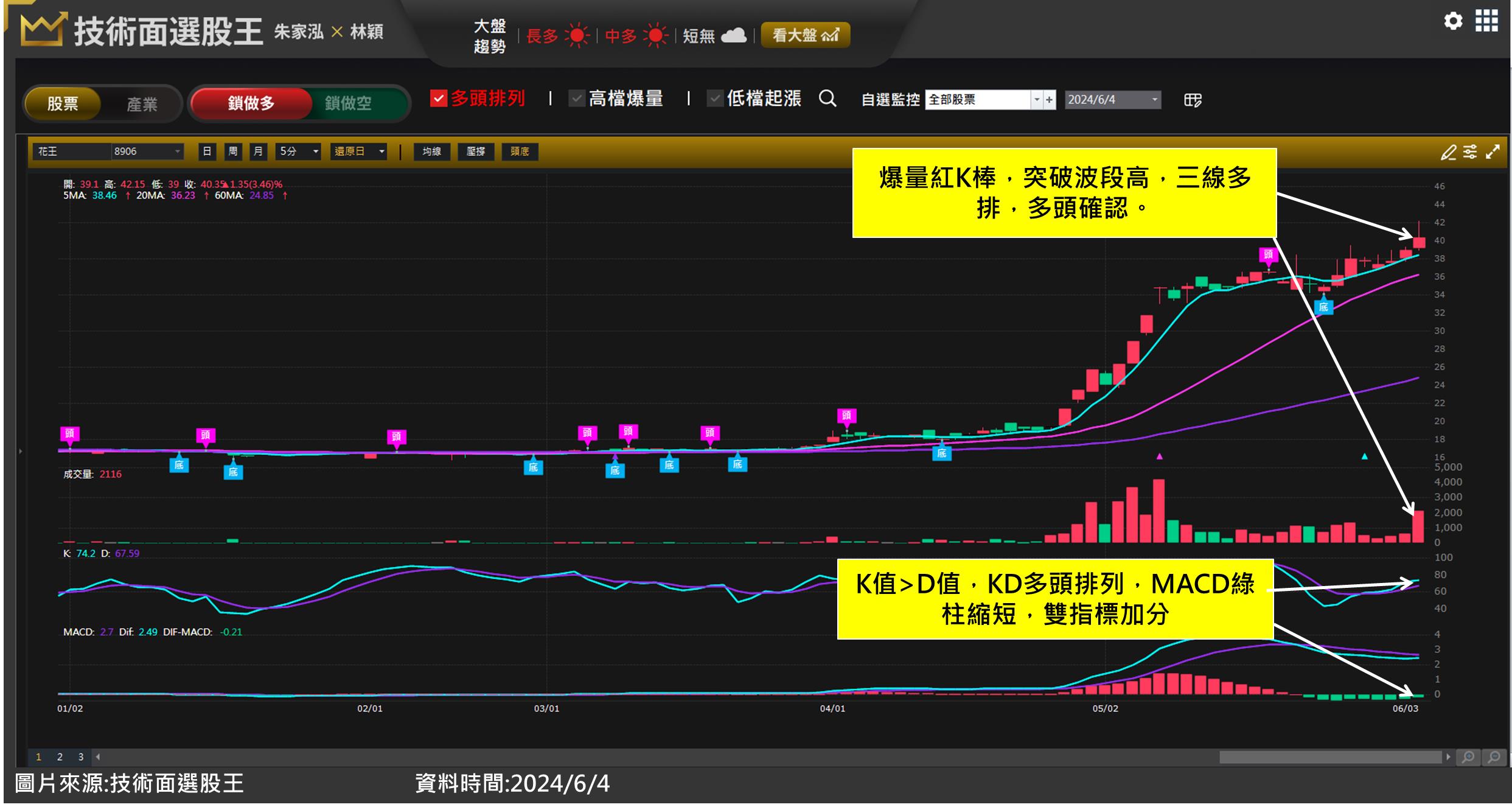This screenshot has width=1512, height=810.
Task: Uncheck the 多頭排列 checkbox
Action: 439,99
